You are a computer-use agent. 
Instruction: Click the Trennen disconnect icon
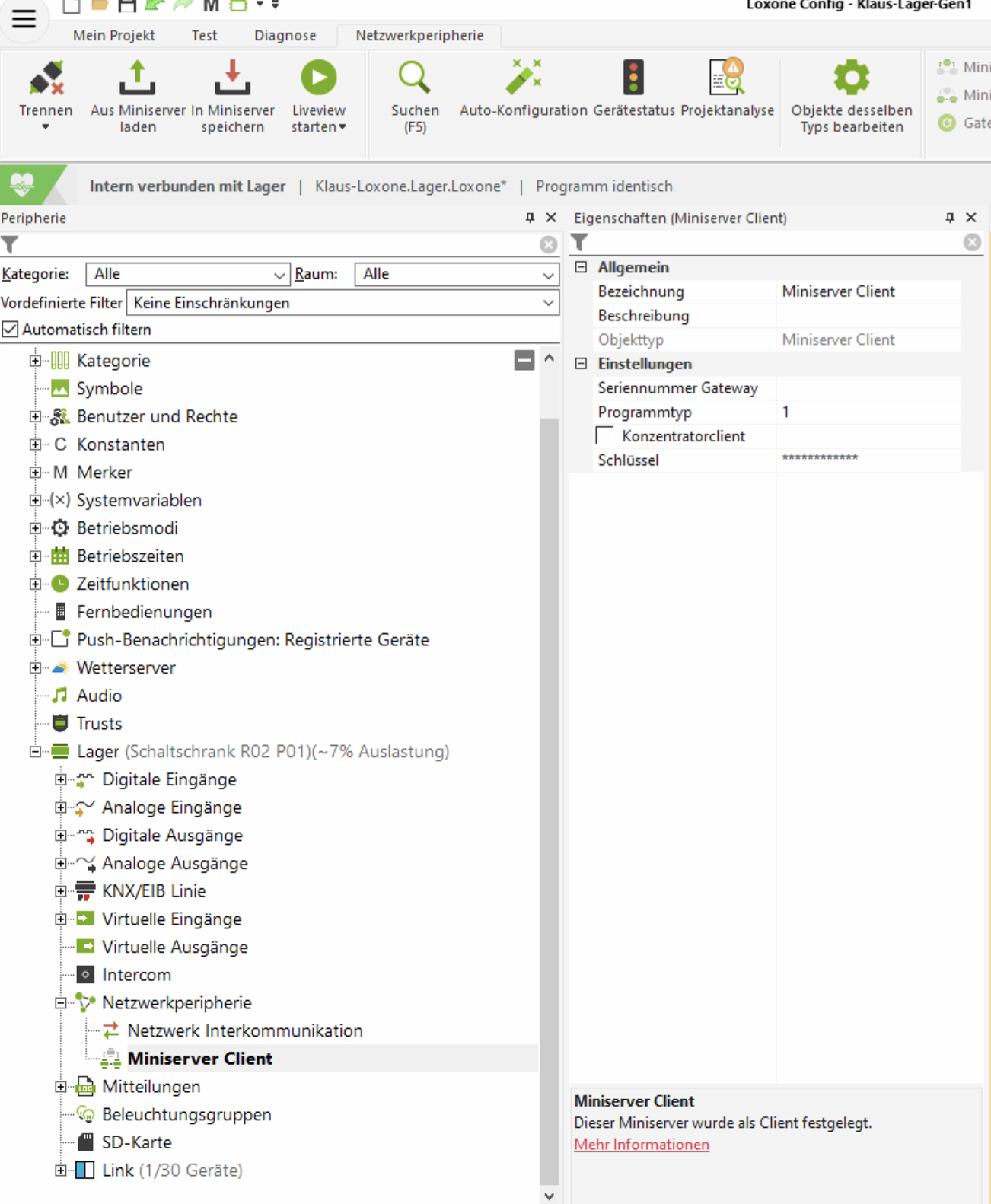46,78
